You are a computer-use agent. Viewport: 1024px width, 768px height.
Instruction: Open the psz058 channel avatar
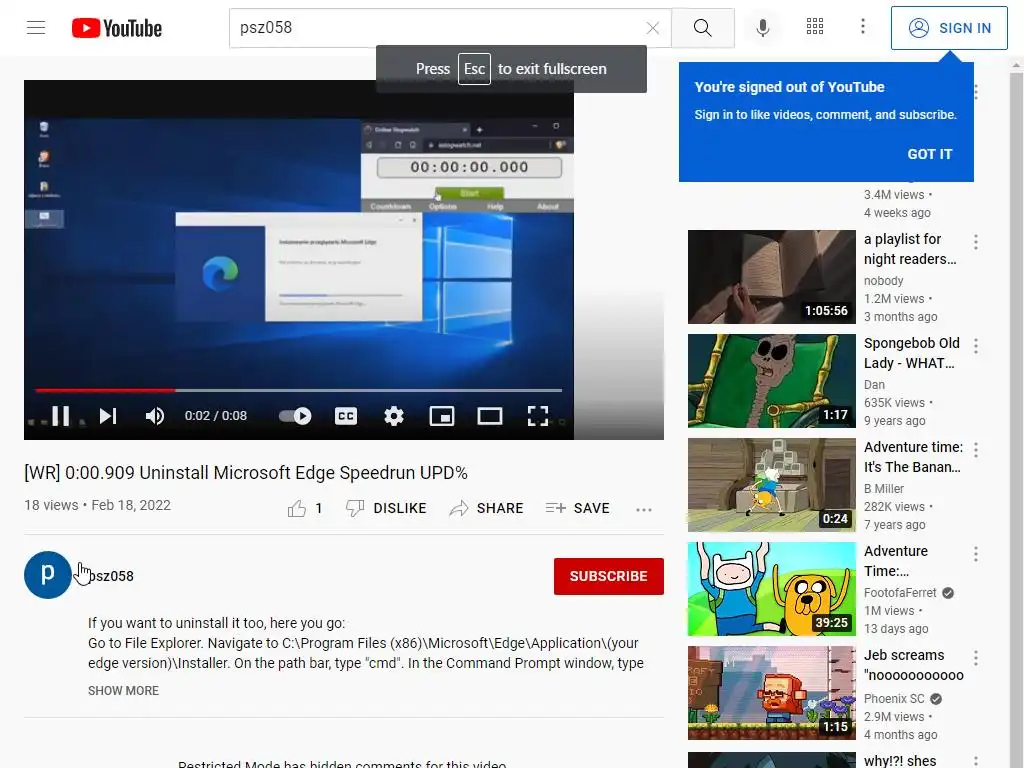(x=48, y=575)
